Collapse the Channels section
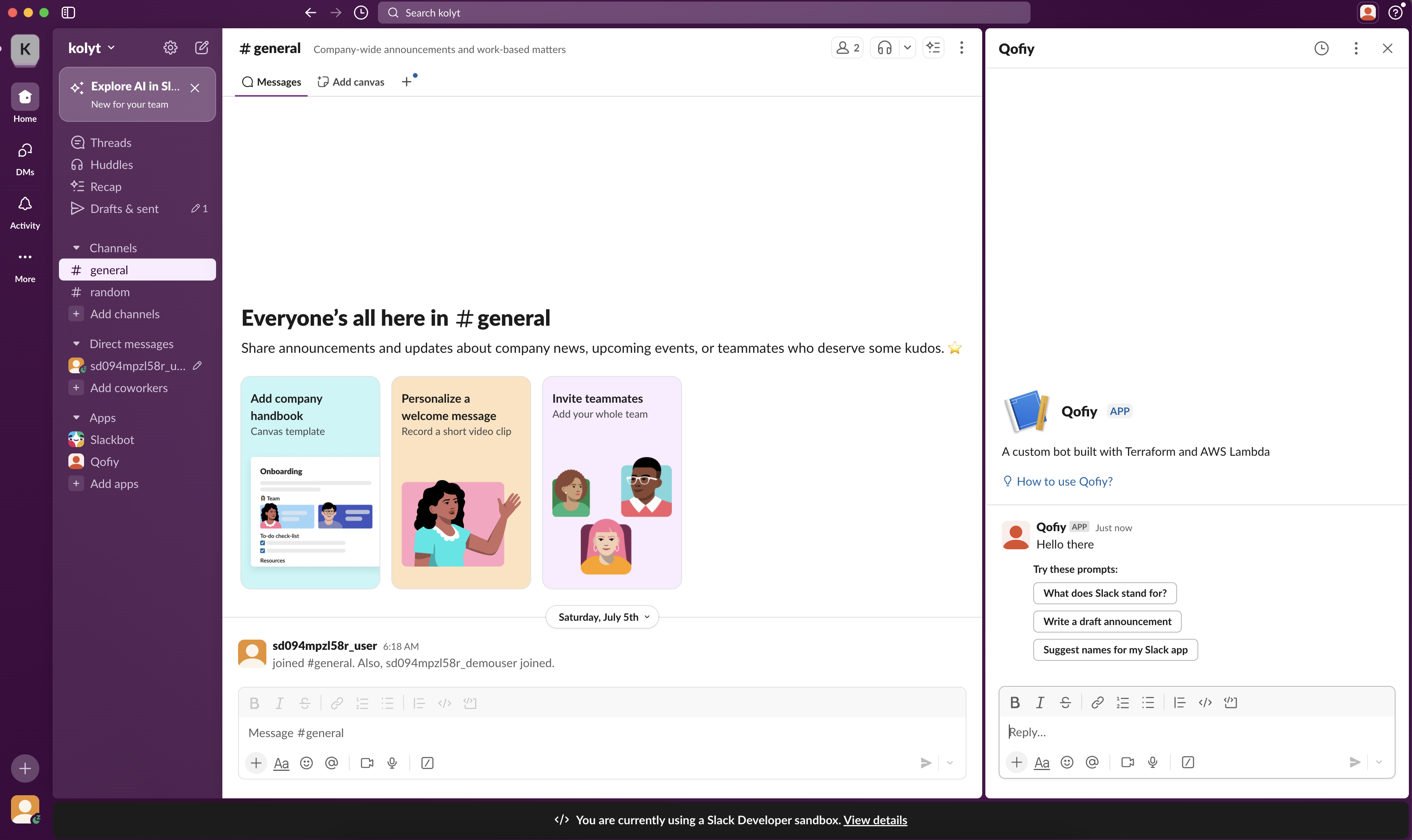 (x=76, y=248)
